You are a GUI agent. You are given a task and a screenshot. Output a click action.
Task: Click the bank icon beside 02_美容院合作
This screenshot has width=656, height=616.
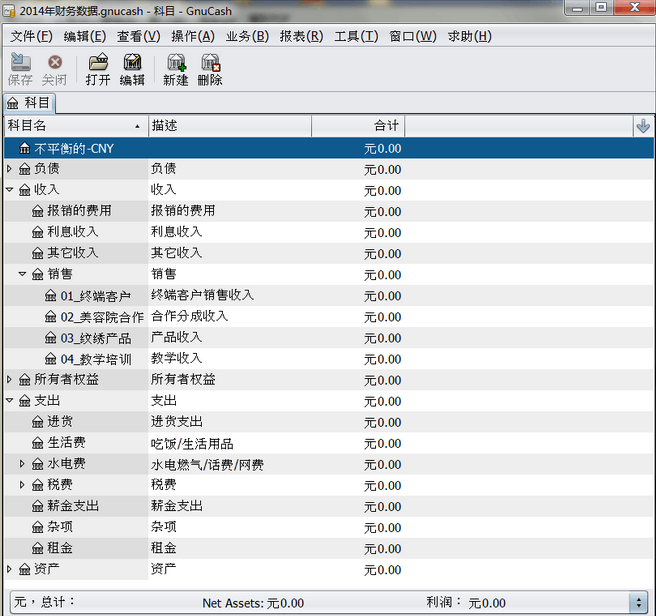coord(51,317)
